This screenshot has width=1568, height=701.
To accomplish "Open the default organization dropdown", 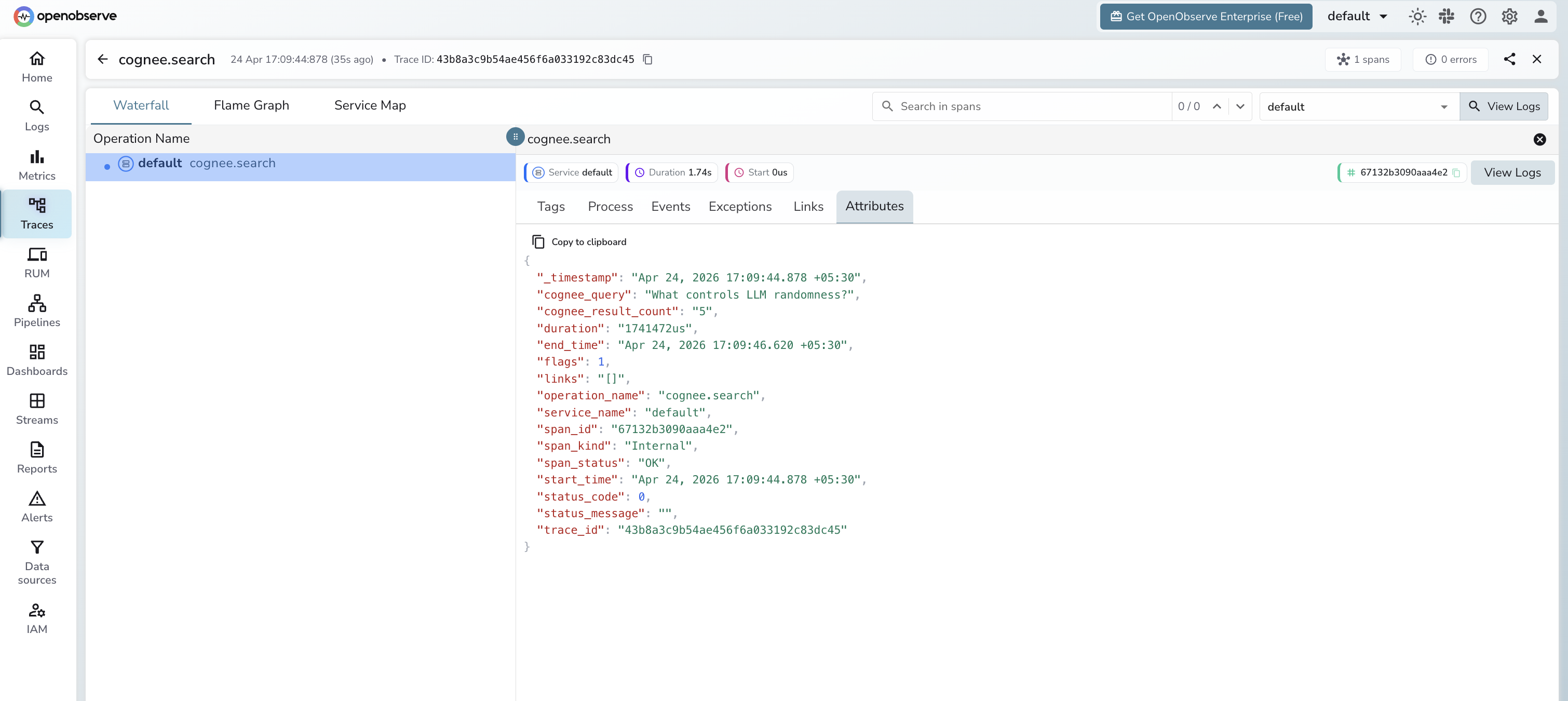I will click(x=1357, y=17).
